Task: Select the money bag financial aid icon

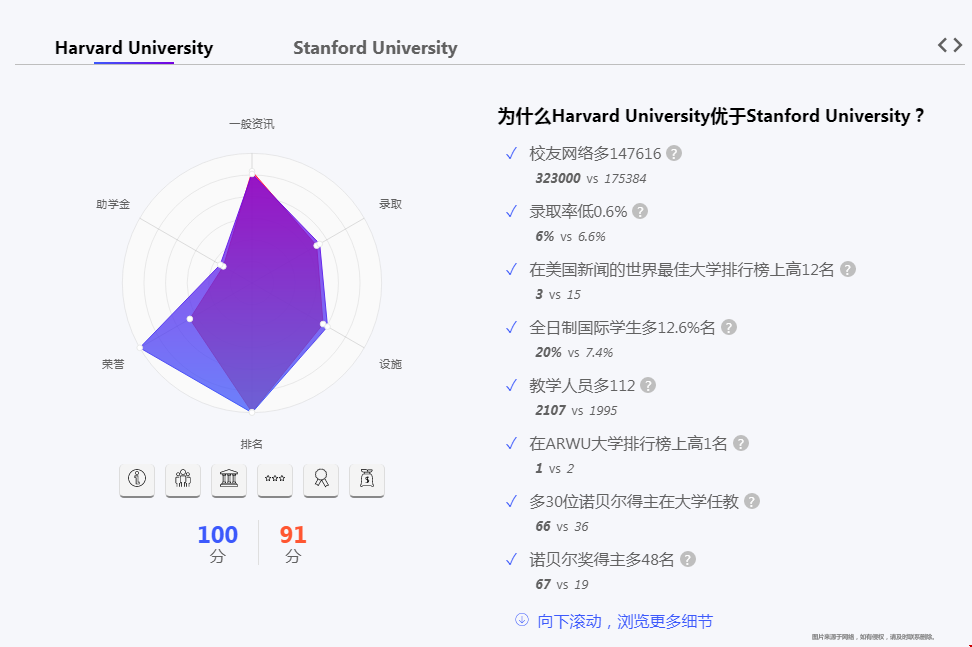Action: tap(367, 480)
